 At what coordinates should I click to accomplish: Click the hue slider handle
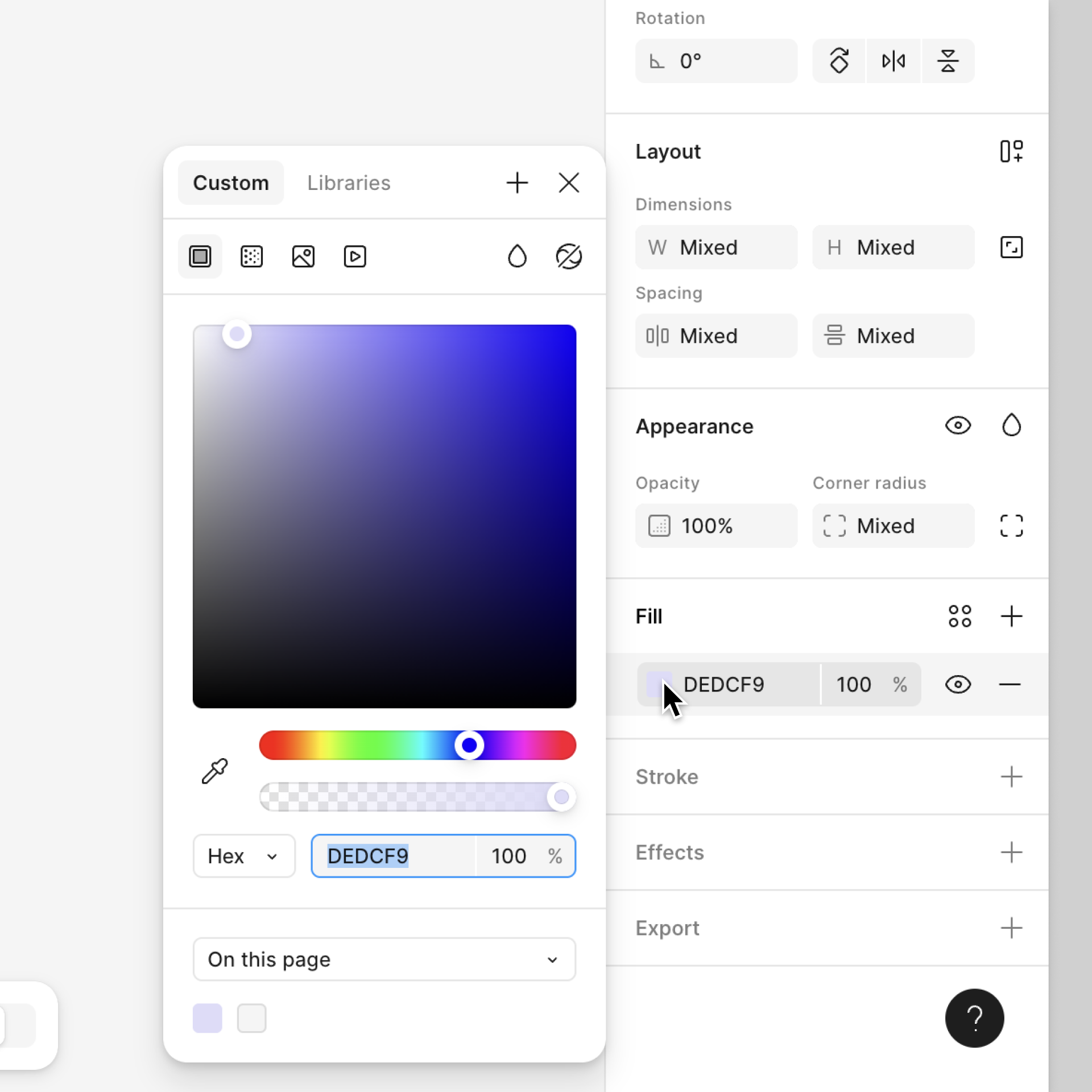469,745
